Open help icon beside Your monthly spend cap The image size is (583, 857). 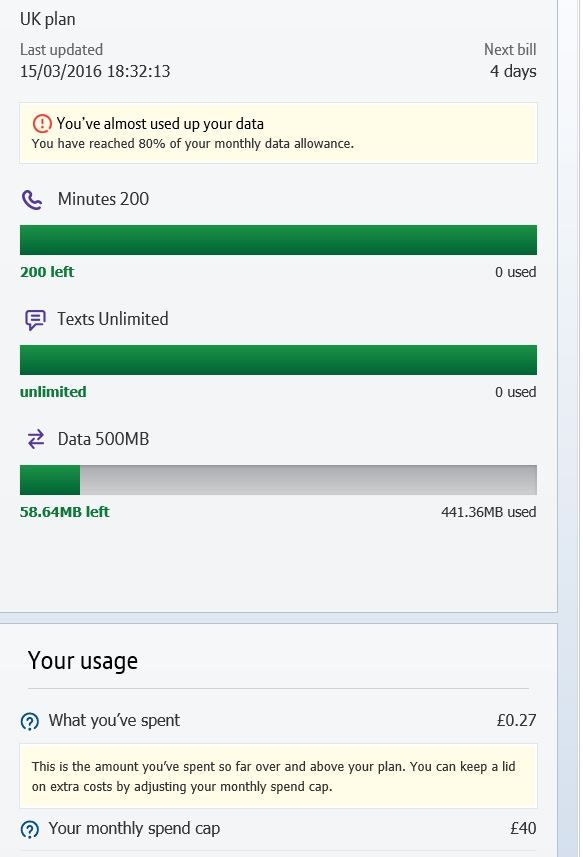click(30, 829)
